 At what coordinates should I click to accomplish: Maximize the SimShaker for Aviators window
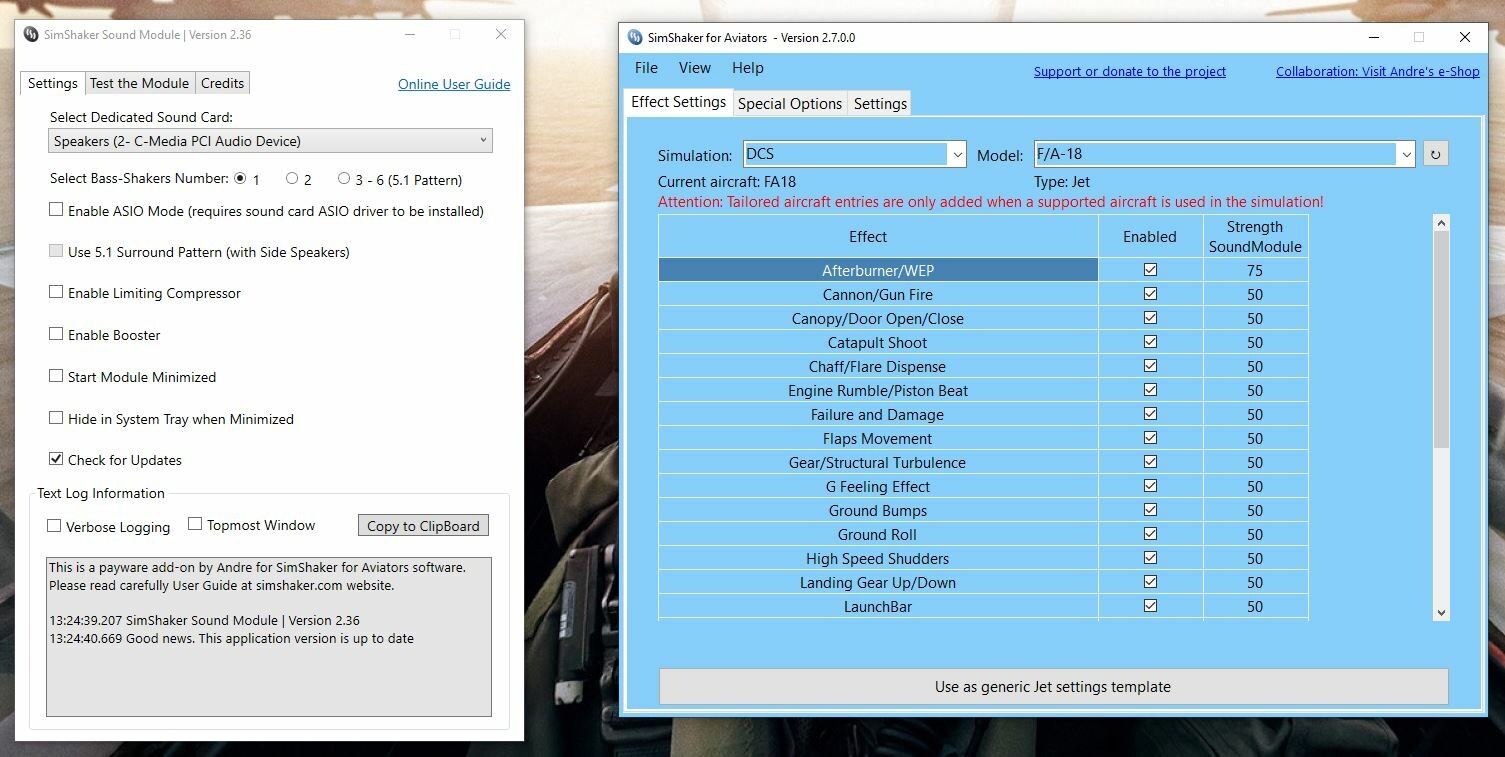pyautogui.click(x=1418, y=37)
